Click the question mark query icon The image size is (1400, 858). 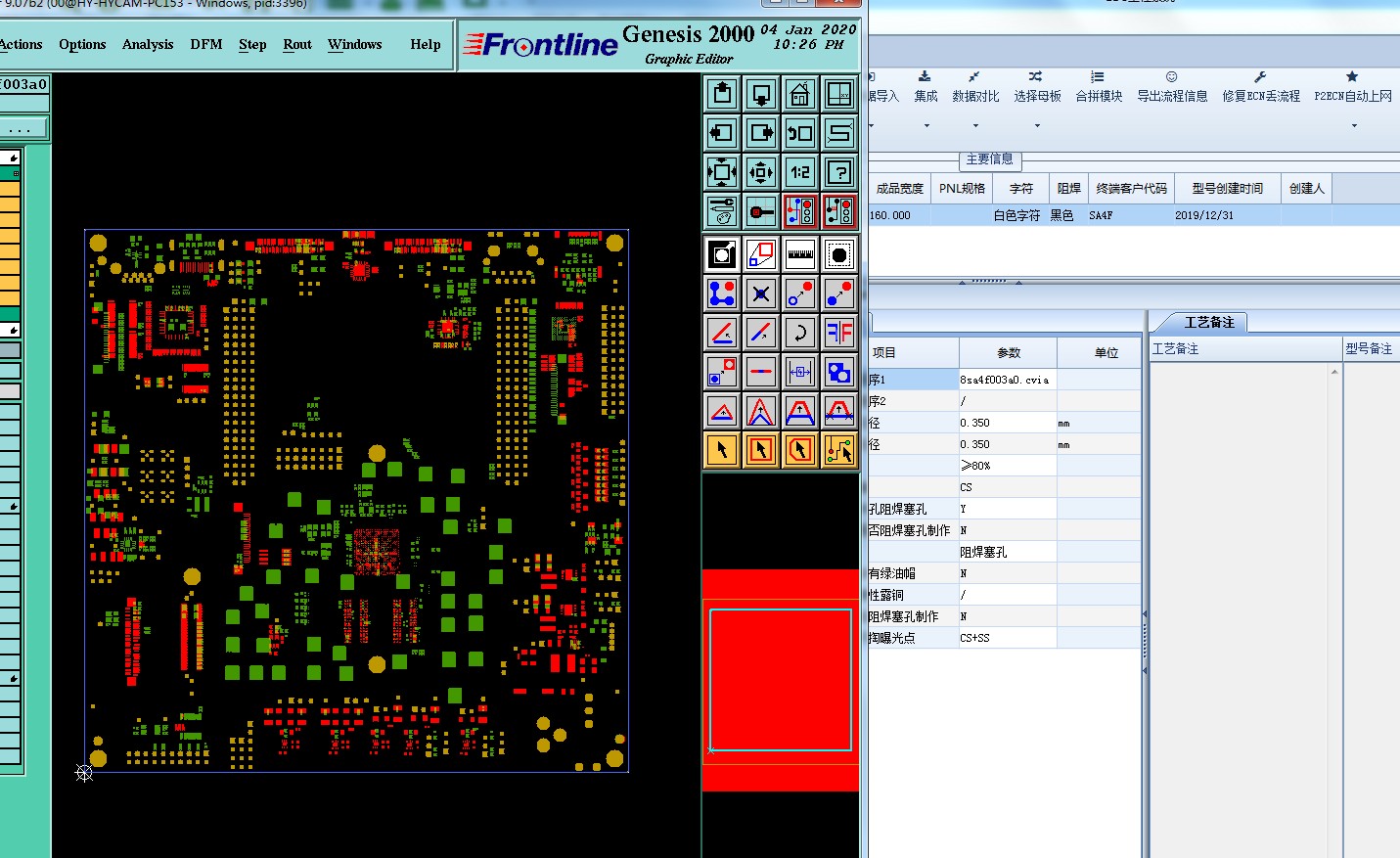(839, 172)
